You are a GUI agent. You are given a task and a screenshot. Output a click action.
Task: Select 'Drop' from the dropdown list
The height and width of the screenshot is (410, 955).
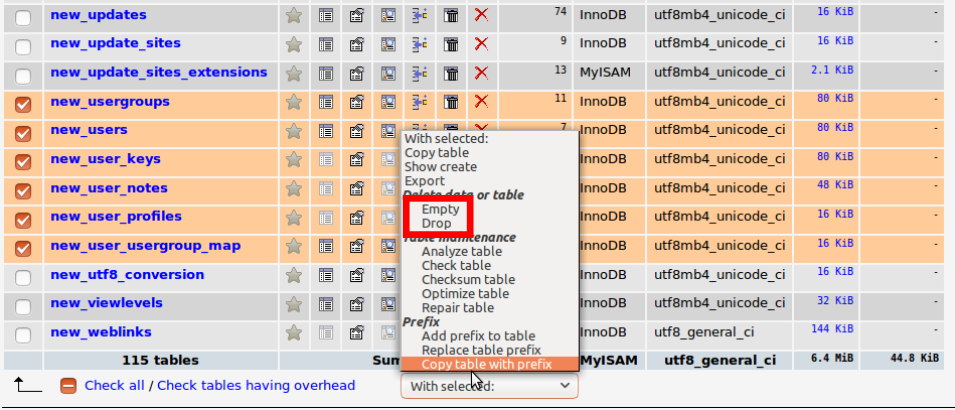[x=436, y=223]
